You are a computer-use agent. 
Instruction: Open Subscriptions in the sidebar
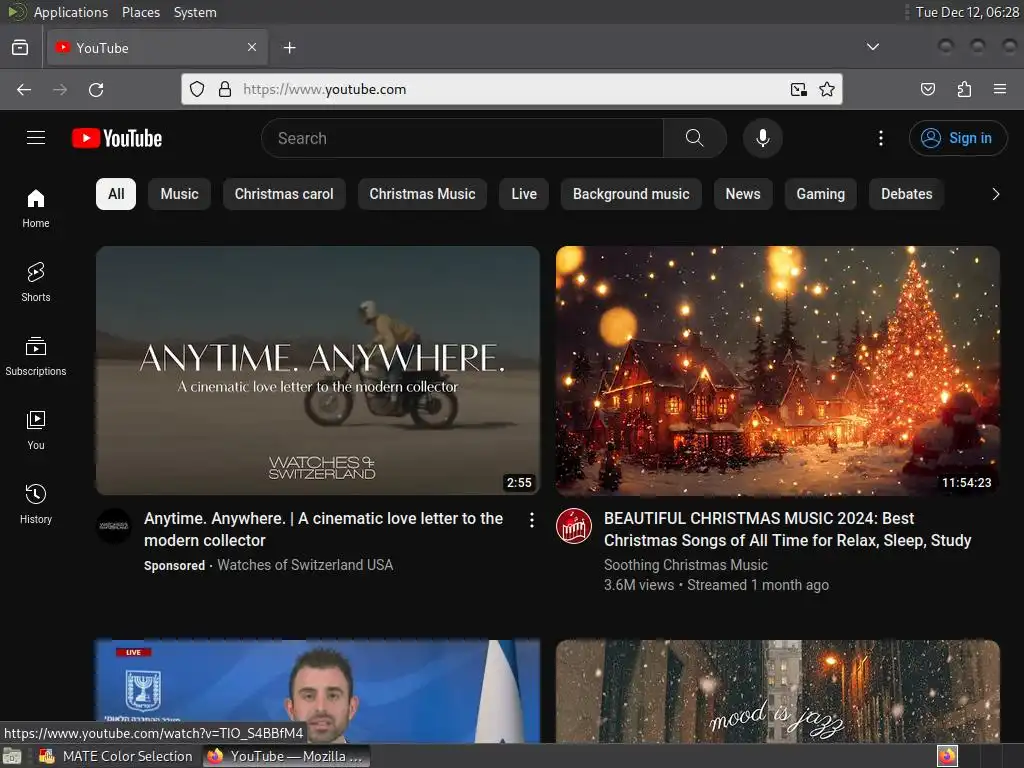point(36,356)
